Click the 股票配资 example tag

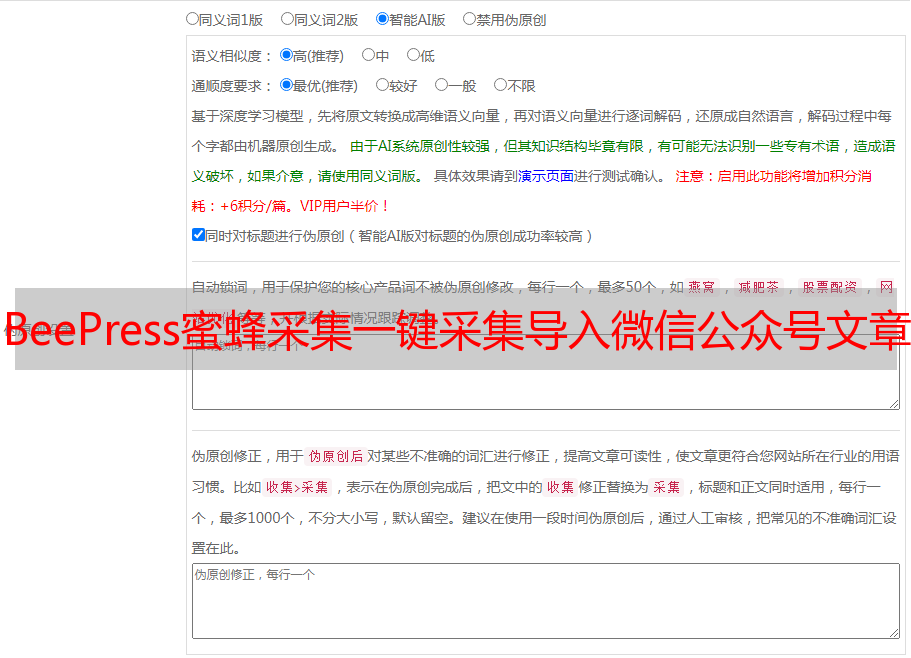coord(830,287)
